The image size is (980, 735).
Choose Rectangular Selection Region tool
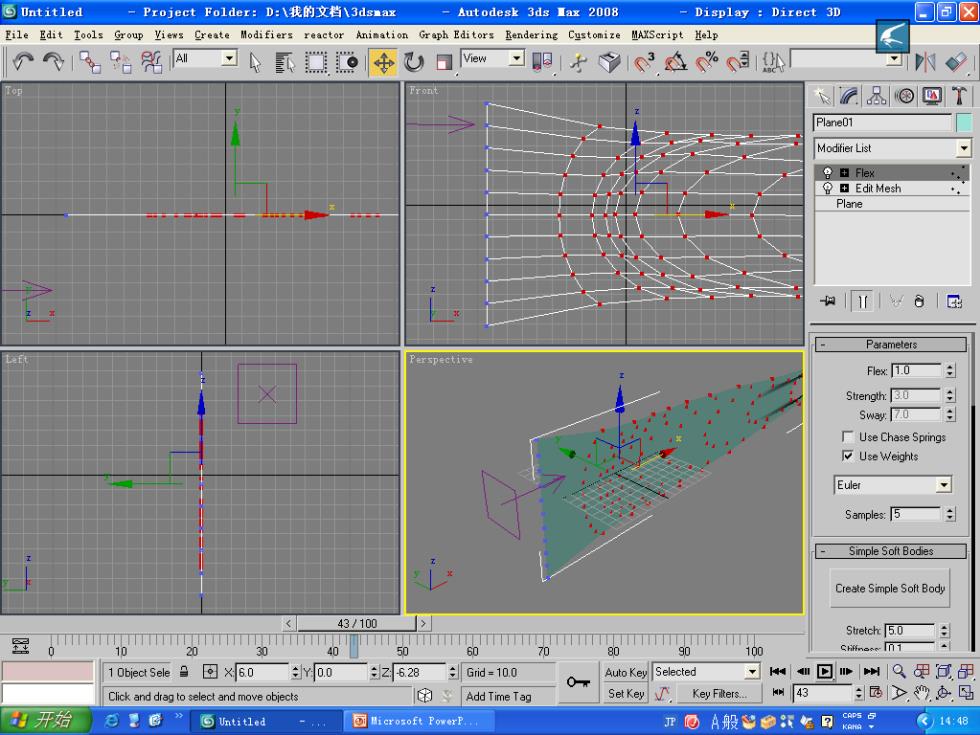click(x=316, y=62)
